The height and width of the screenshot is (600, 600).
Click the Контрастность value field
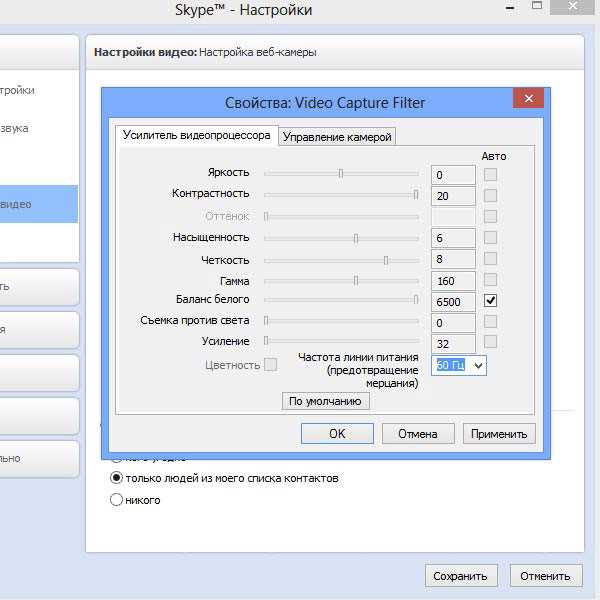pyautogui.click(x=453, y=196)
